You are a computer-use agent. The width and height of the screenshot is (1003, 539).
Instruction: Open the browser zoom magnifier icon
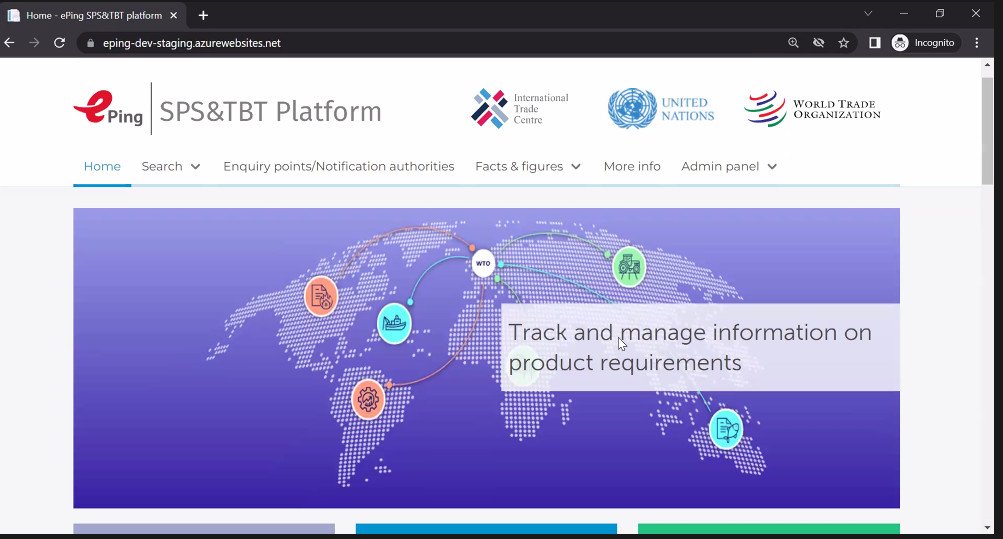point(793,43)
